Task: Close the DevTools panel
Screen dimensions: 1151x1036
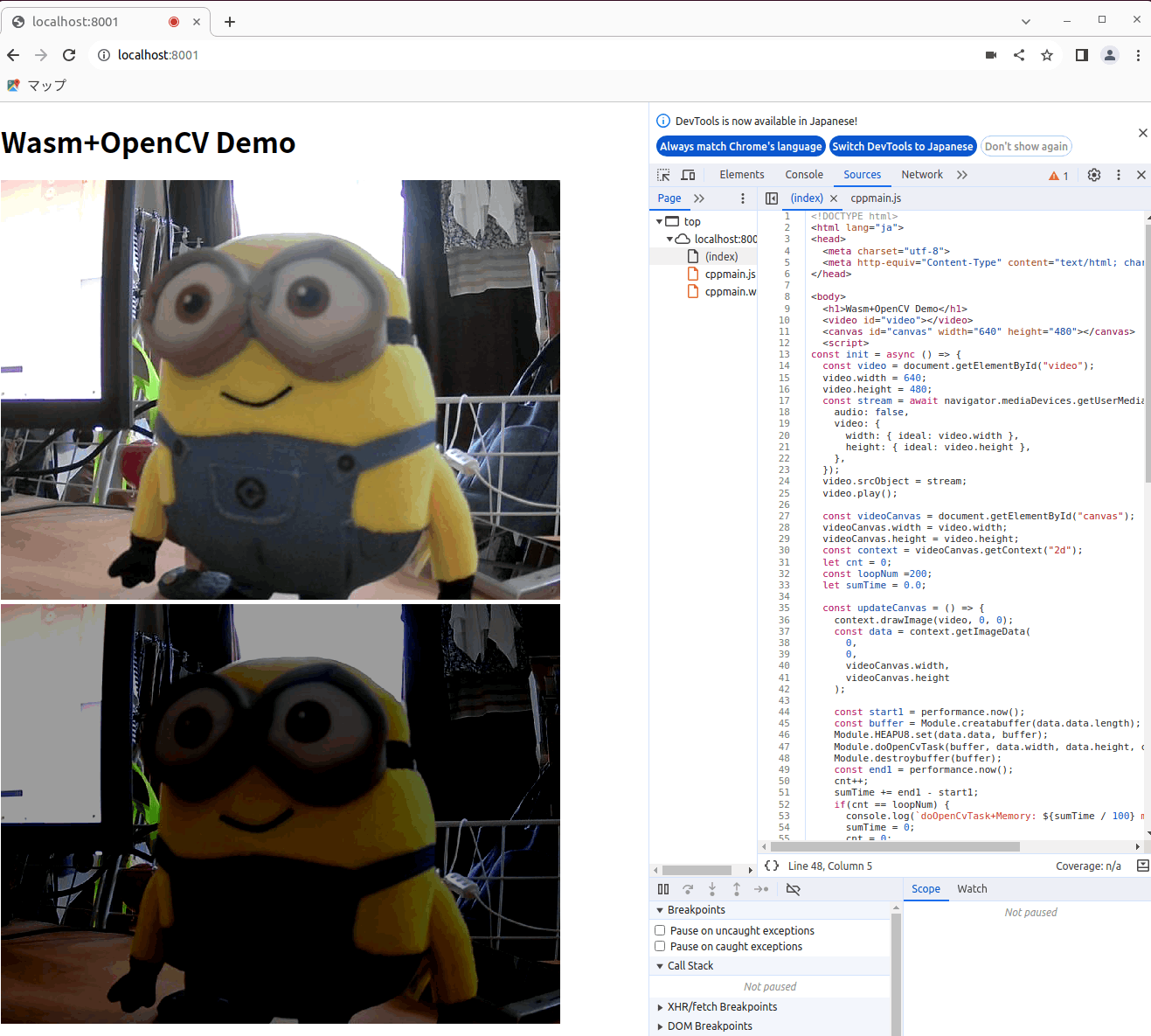Action: point(1141,175)
